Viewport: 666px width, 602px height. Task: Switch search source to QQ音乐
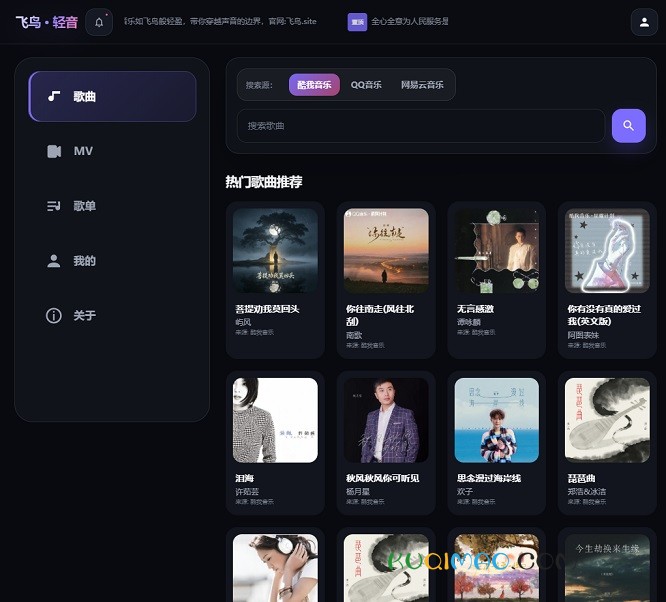pos(366,85)
